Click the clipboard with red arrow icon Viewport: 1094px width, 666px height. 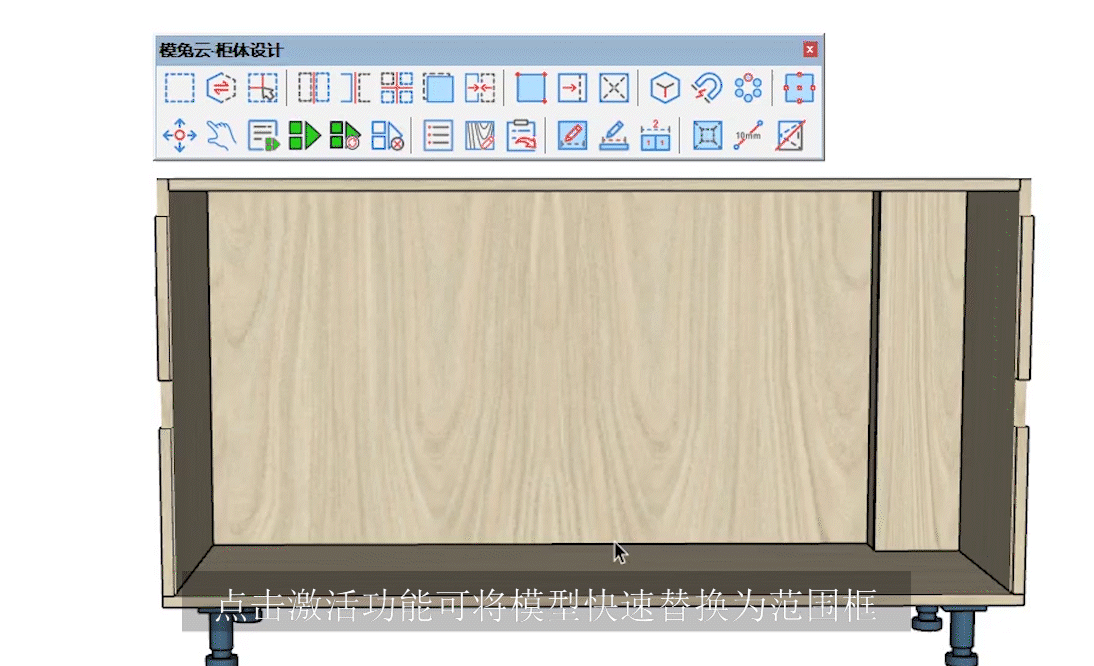(x=521, y=135)
